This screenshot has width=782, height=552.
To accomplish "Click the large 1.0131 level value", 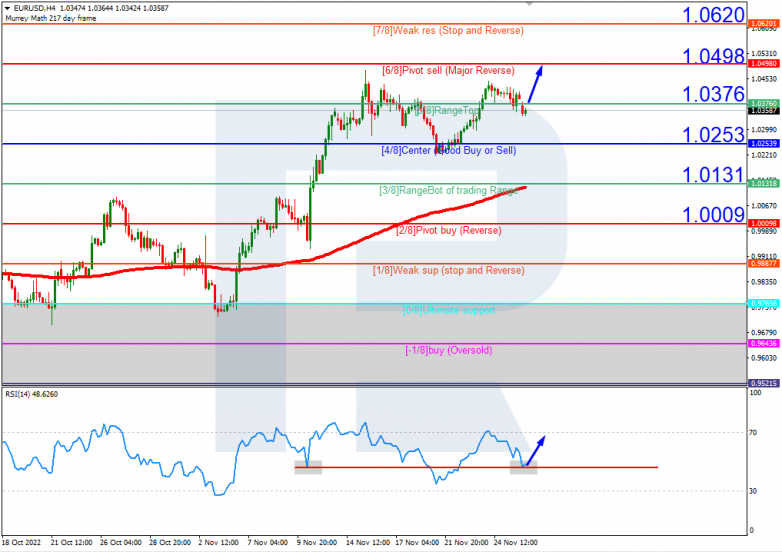I will click(x=713, y=175).
